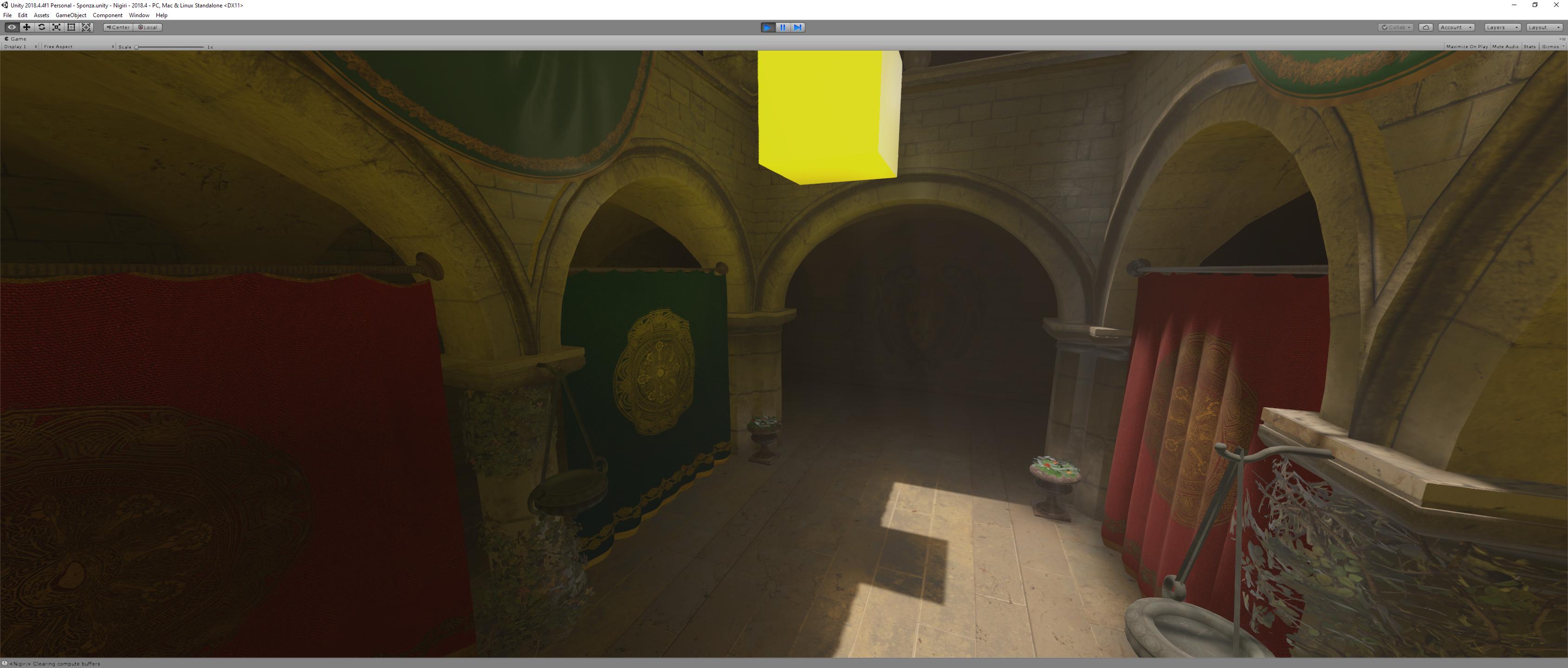Open the Display 1 dropdown
This screenshot has height=668, width=1568.
[x=20, y=47]
